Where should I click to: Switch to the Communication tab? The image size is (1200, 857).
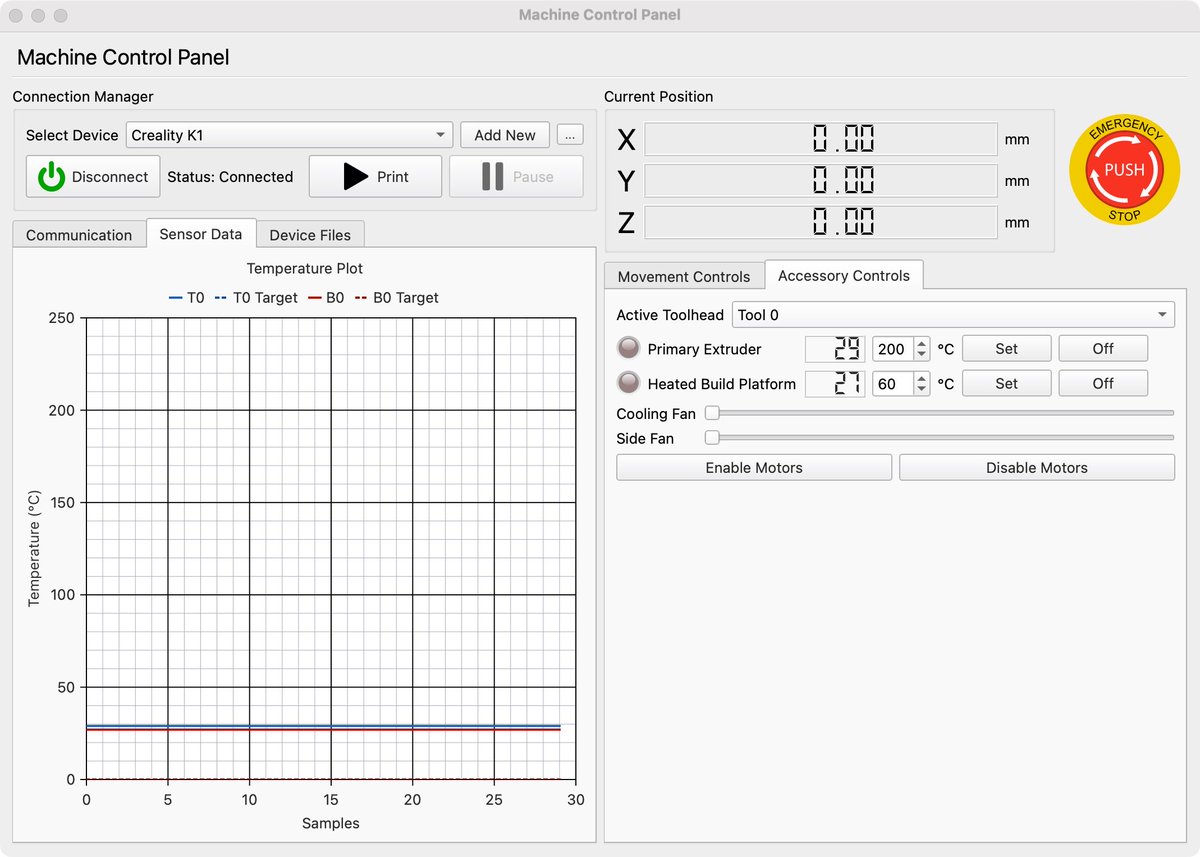(79, 235)
